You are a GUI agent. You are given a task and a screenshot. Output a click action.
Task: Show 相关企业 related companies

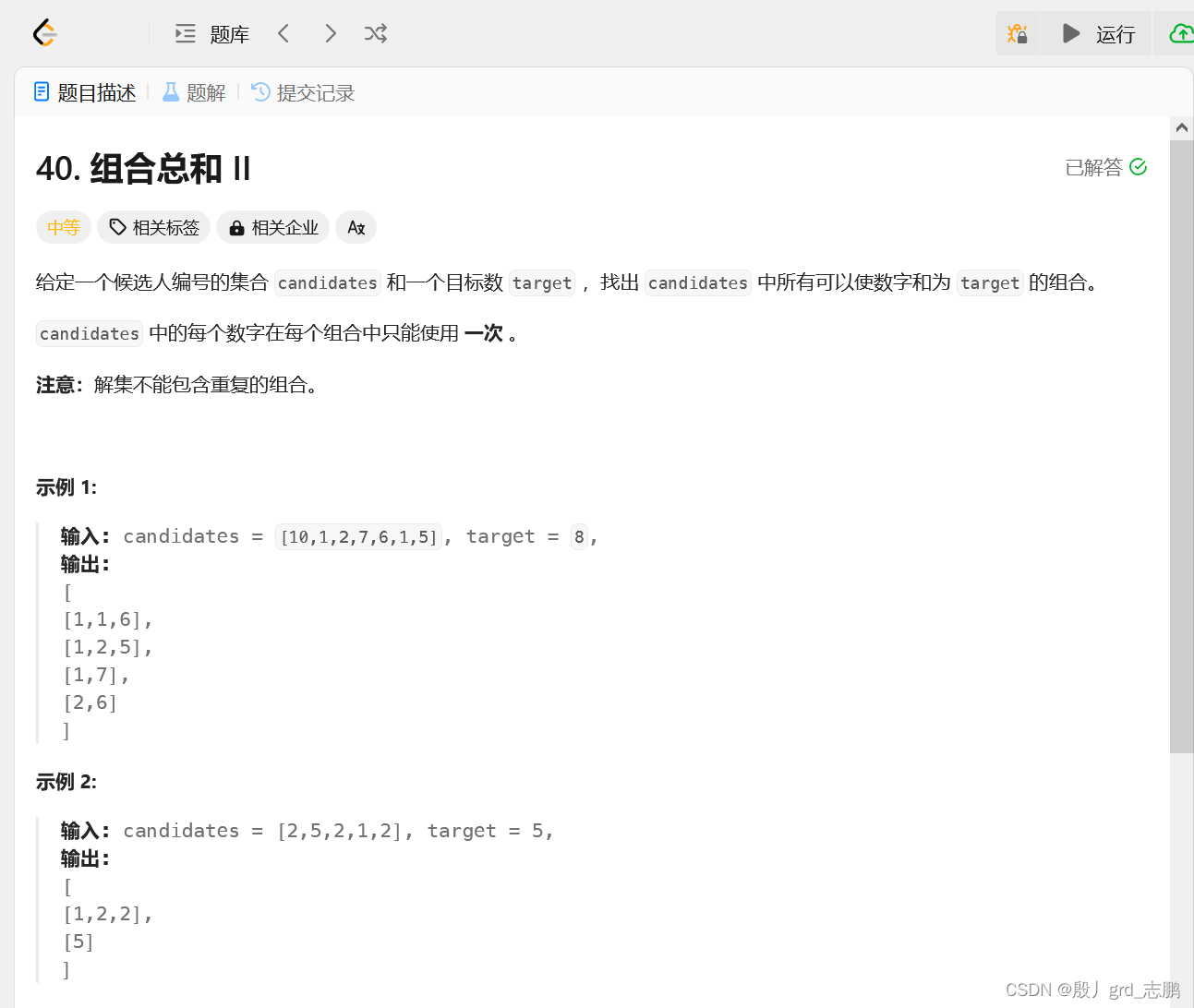[x=273, y=227]
